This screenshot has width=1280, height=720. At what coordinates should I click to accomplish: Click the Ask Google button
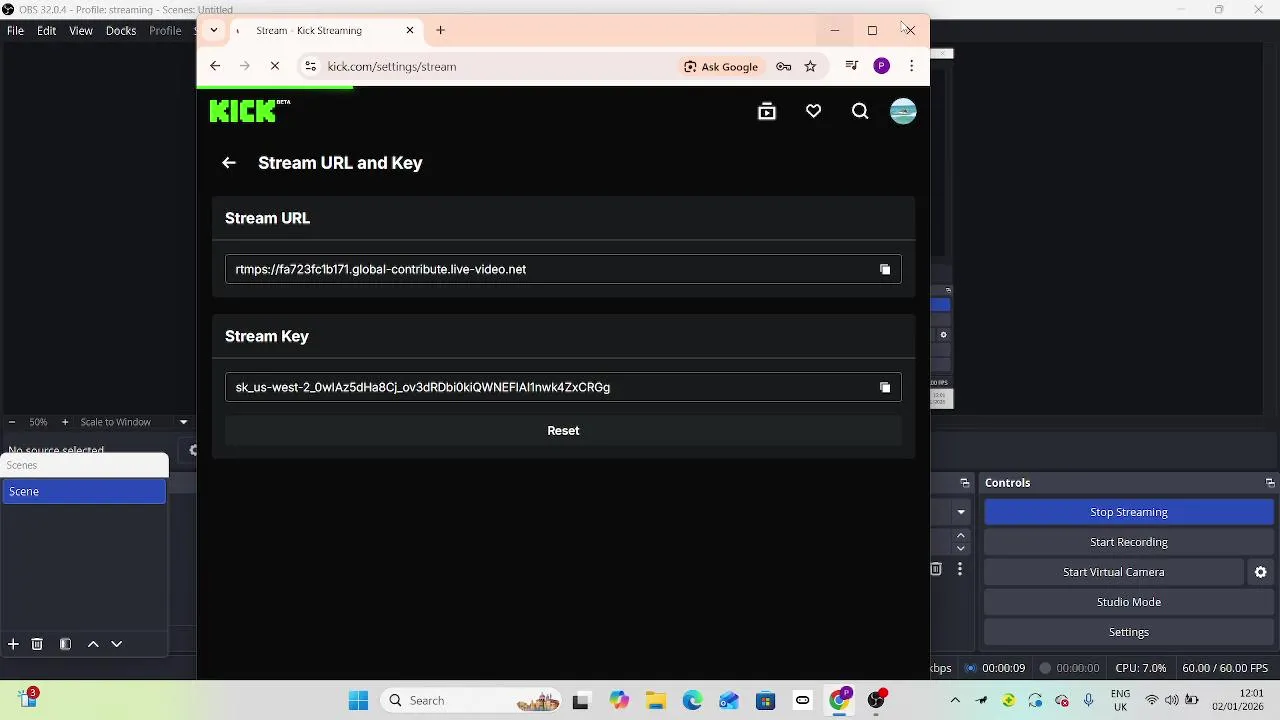[721, 66]
